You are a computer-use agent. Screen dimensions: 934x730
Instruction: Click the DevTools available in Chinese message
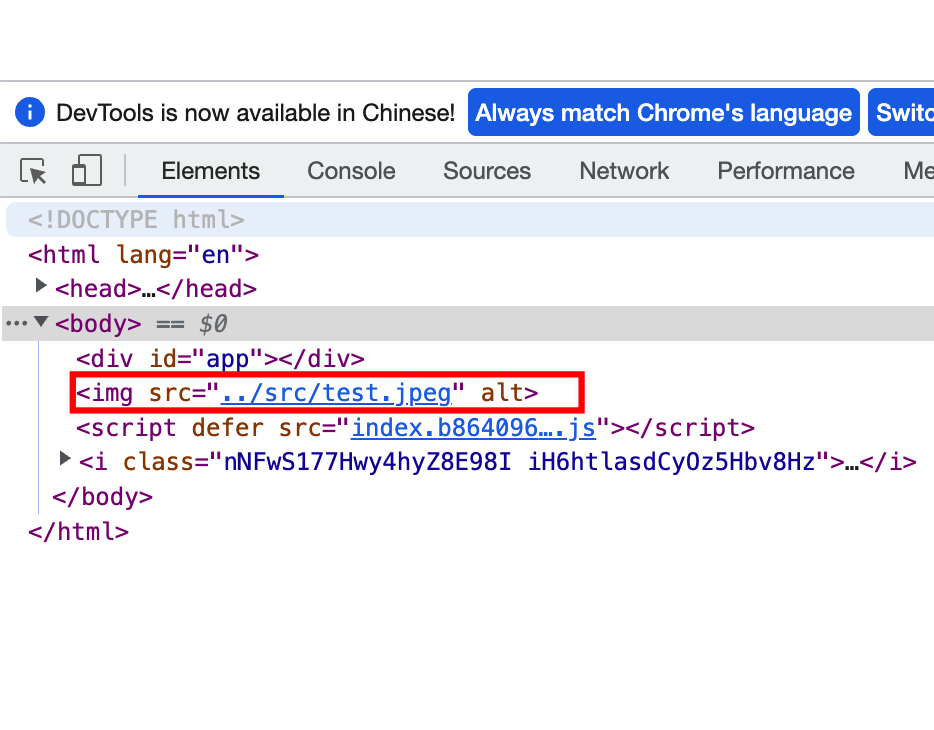256,113
